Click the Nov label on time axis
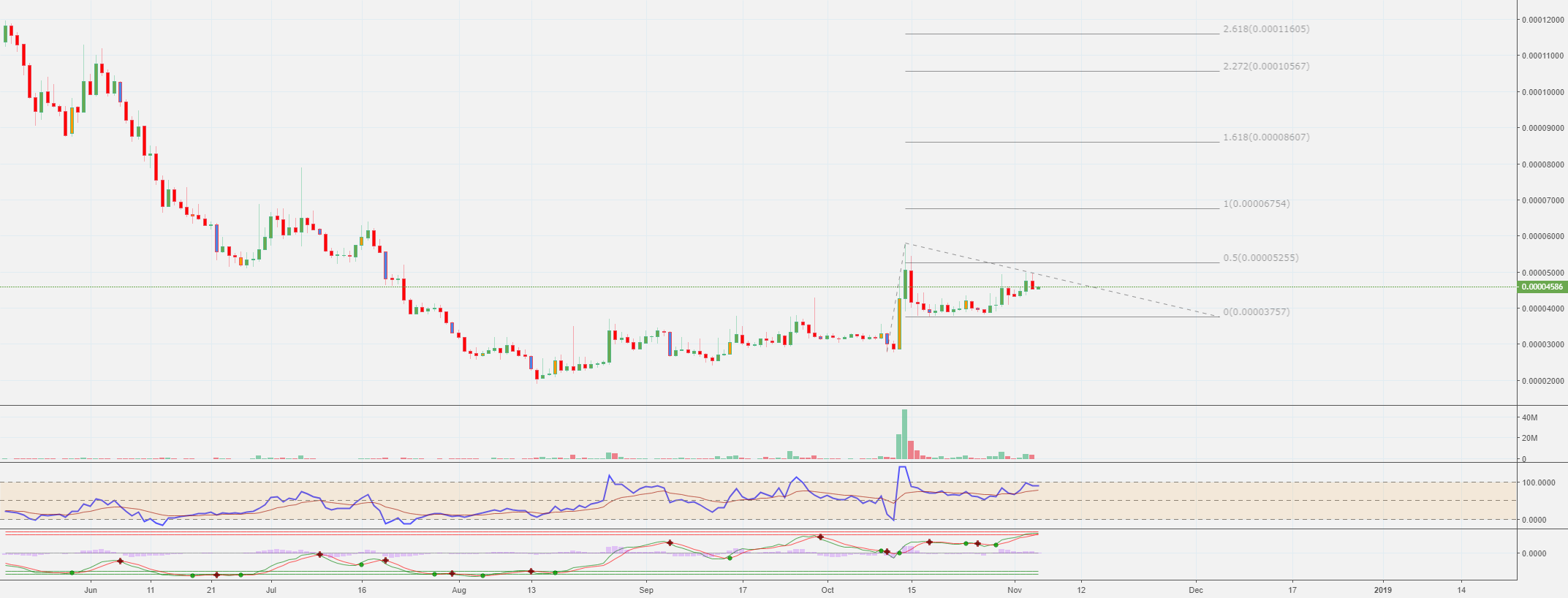The width and height of the screenshot is (1568, 598). pyautogui.click(x=1015, y=590)
